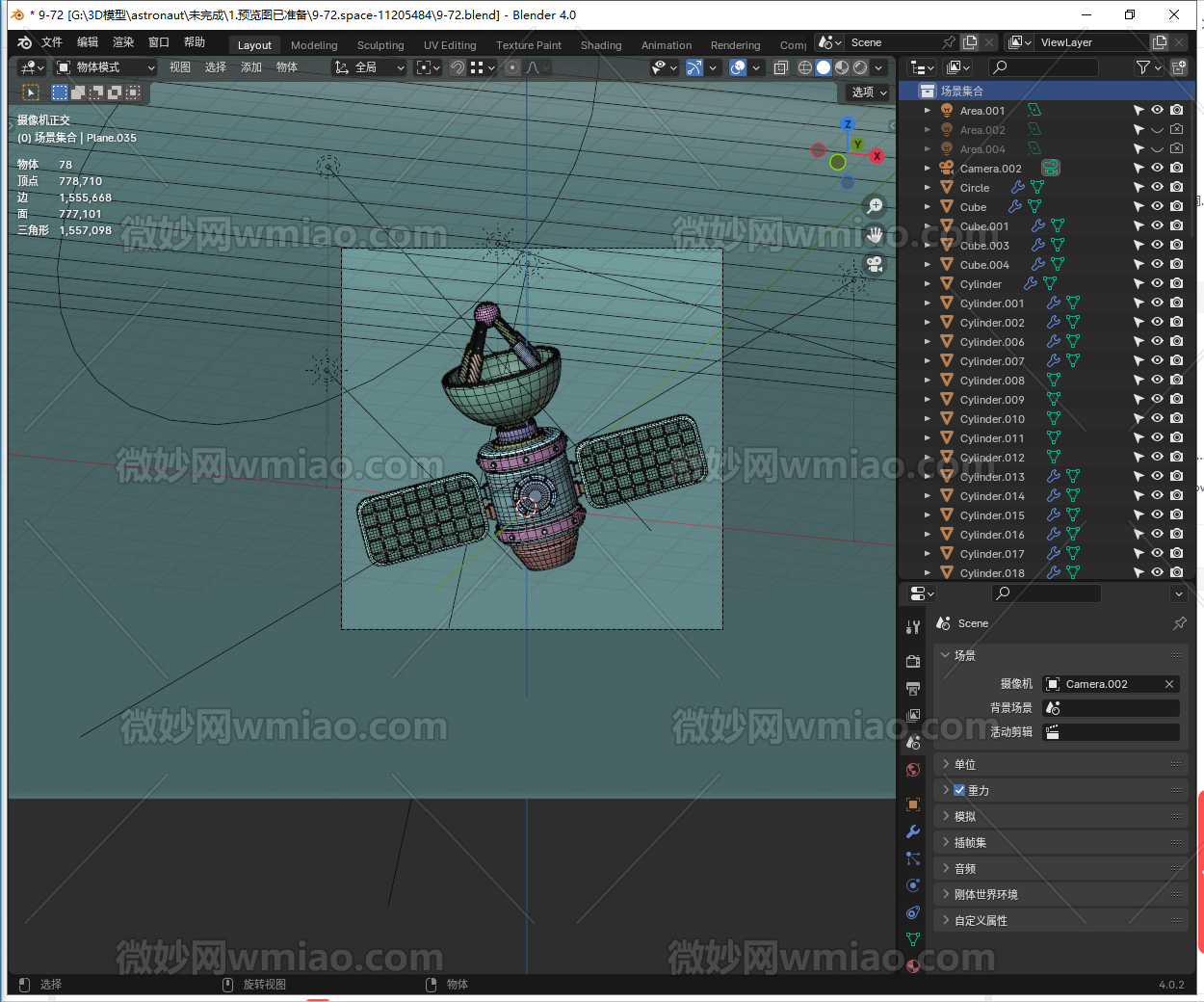Image resolution: width=1204 pixels, height=1002 pixels.
Task: Open the Options (选项) dropdown
Action: (869, 92)
